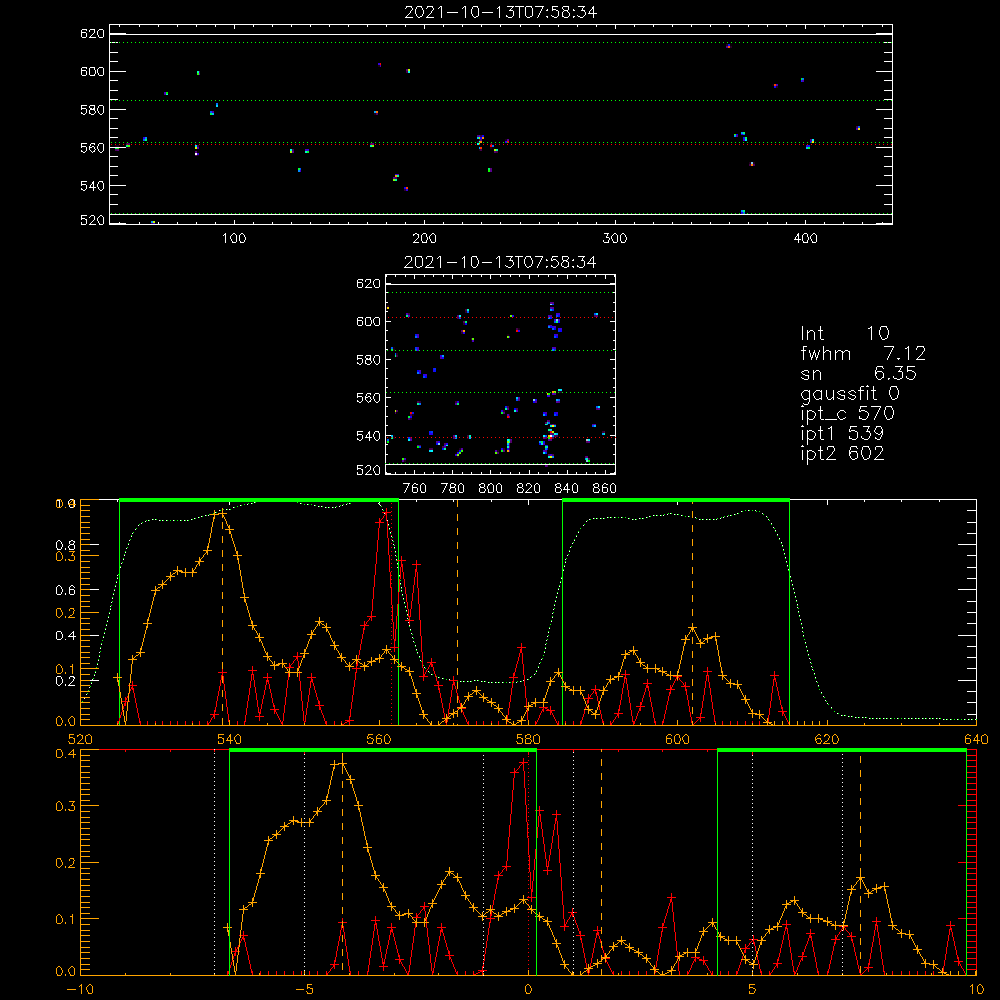Screen dimensions: 1000x1000
Task: Select the 'Int 10' readout text
Action: coord(844,333)
